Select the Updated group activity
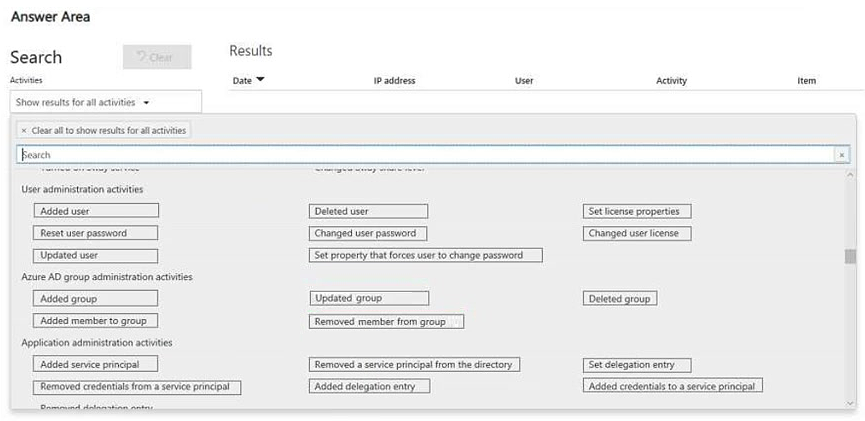 369,298
